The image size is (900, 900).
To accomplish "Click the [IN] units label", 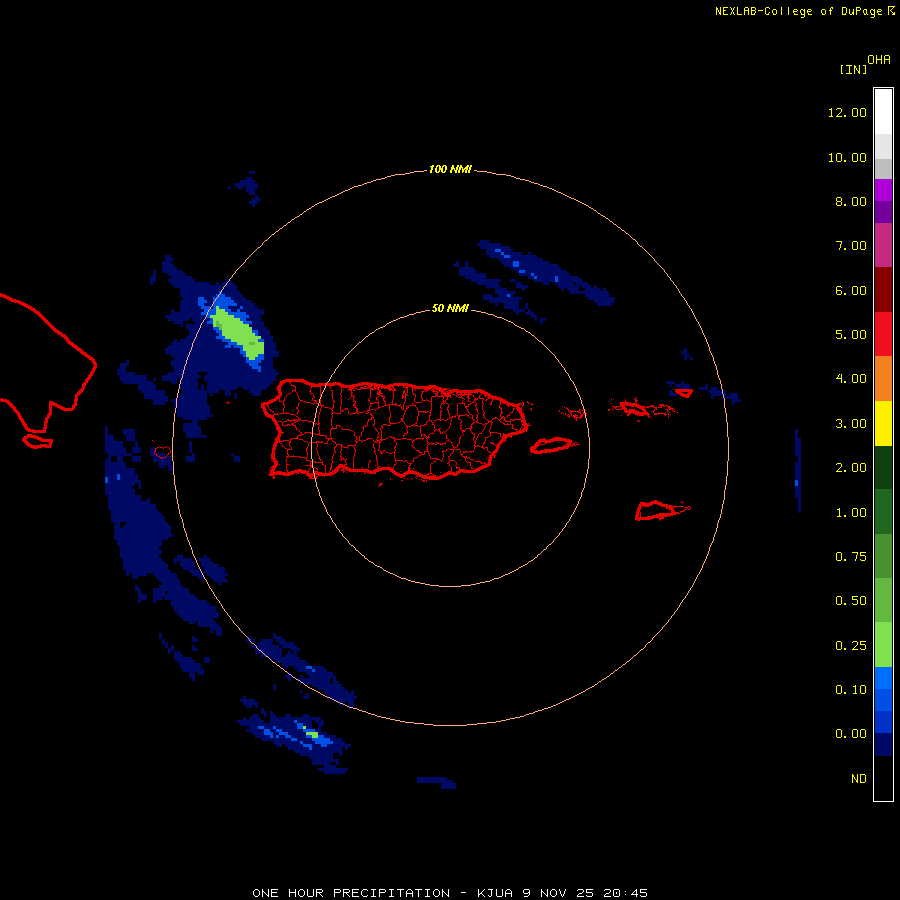I will (x=853, y=69).
